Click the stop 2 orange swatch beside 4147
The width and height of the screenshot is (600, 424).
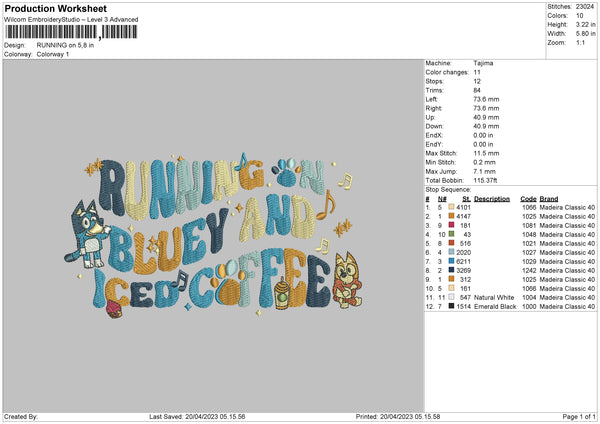tap(451, 216)
